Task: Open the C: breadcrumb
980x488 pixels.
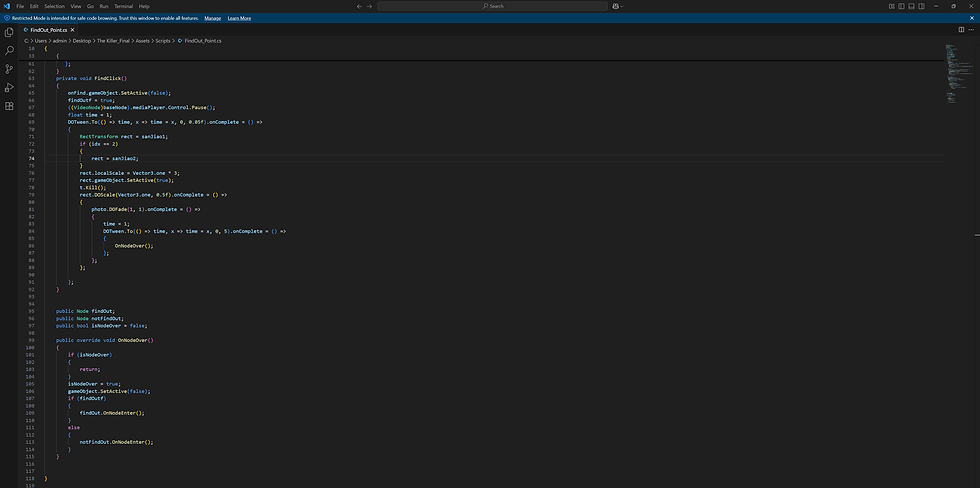Action: point(27,41)
